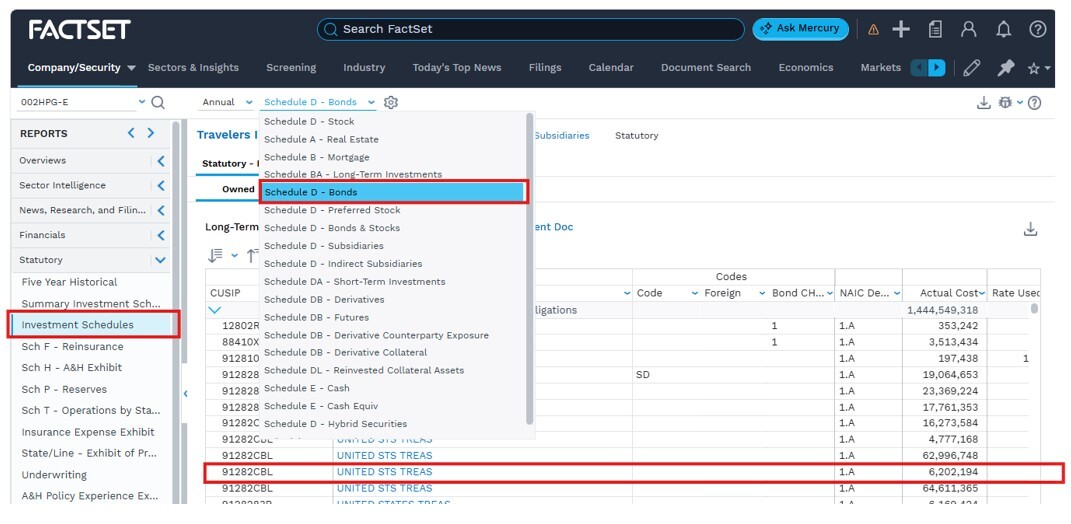This screenshot has height=524, width=1071.
Task: Click UNITED STS TREAS link with cost 6,202,194
Action: coord(385,472)
